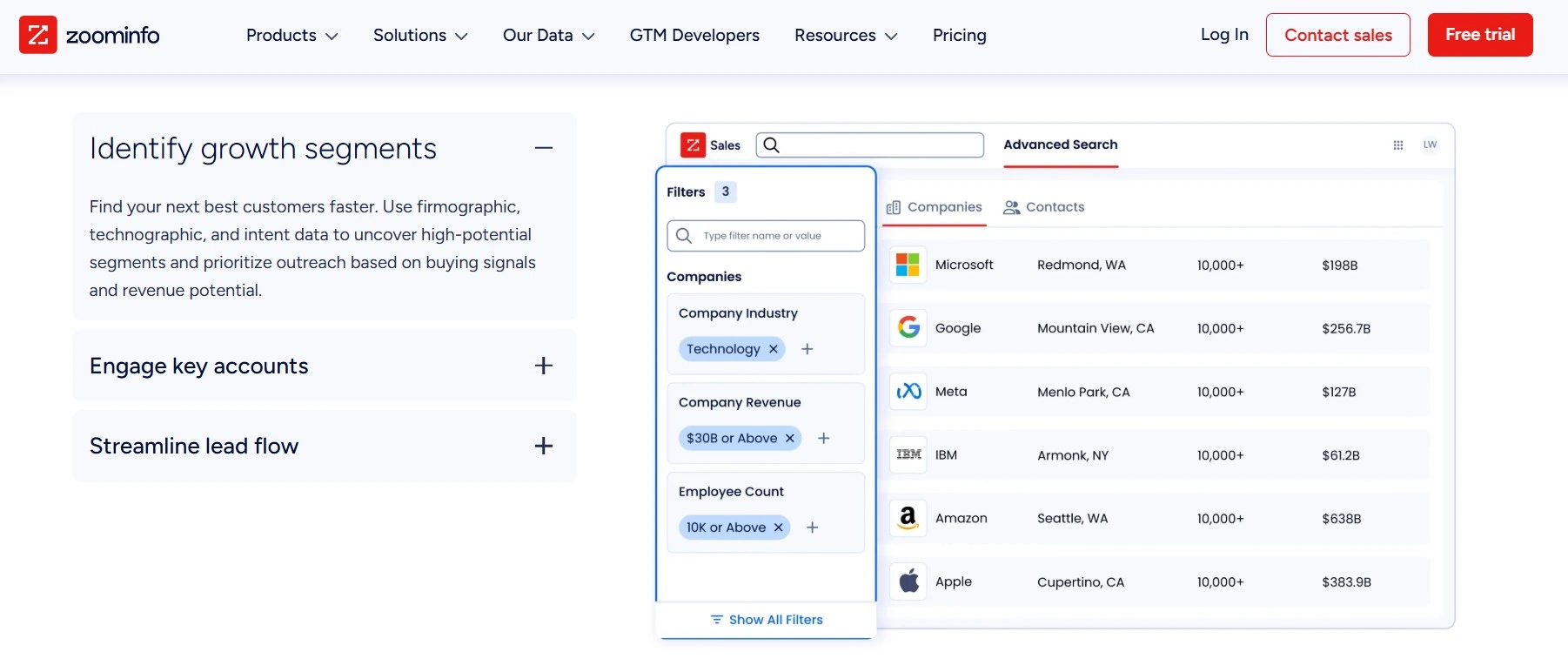
Task: Click the Amazon logo icon
Action: pyautogui.click(x=908, y=518)
